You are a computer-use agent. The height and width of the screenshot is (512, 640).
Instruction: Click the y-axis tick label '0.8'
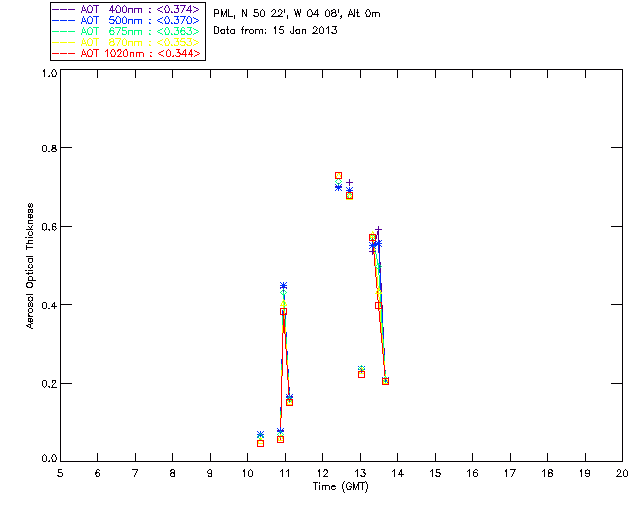[49, 148]
